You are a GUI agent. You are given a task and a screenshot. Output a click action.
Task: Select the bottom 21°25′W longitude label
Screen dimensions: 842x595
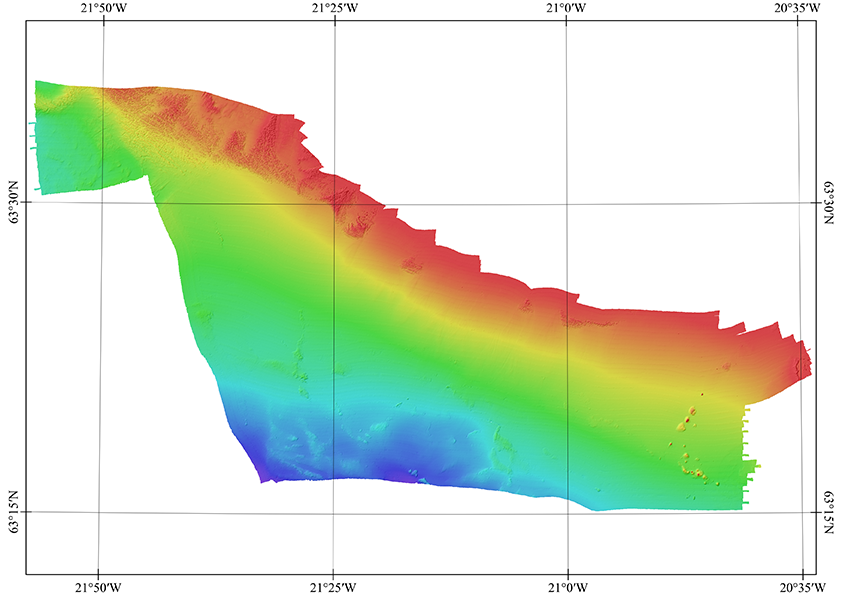tap(334, 586)
